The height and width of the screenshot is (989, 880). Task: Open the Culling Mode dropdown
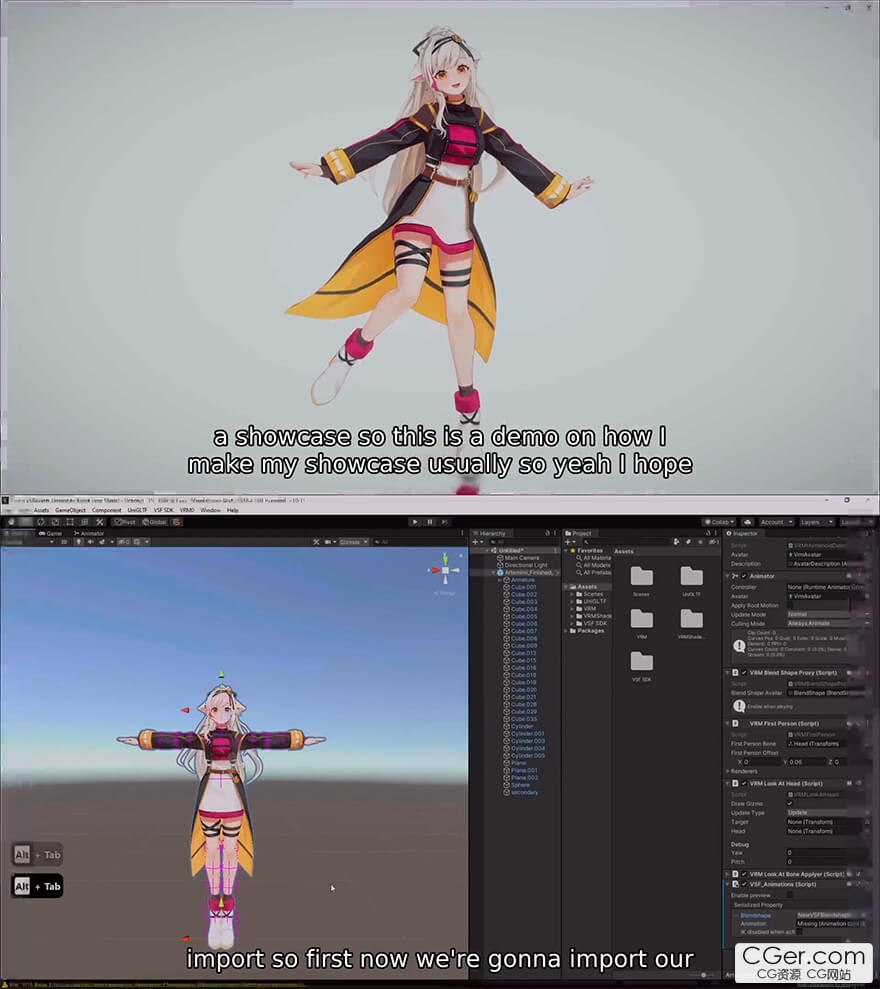click(828, 623)
